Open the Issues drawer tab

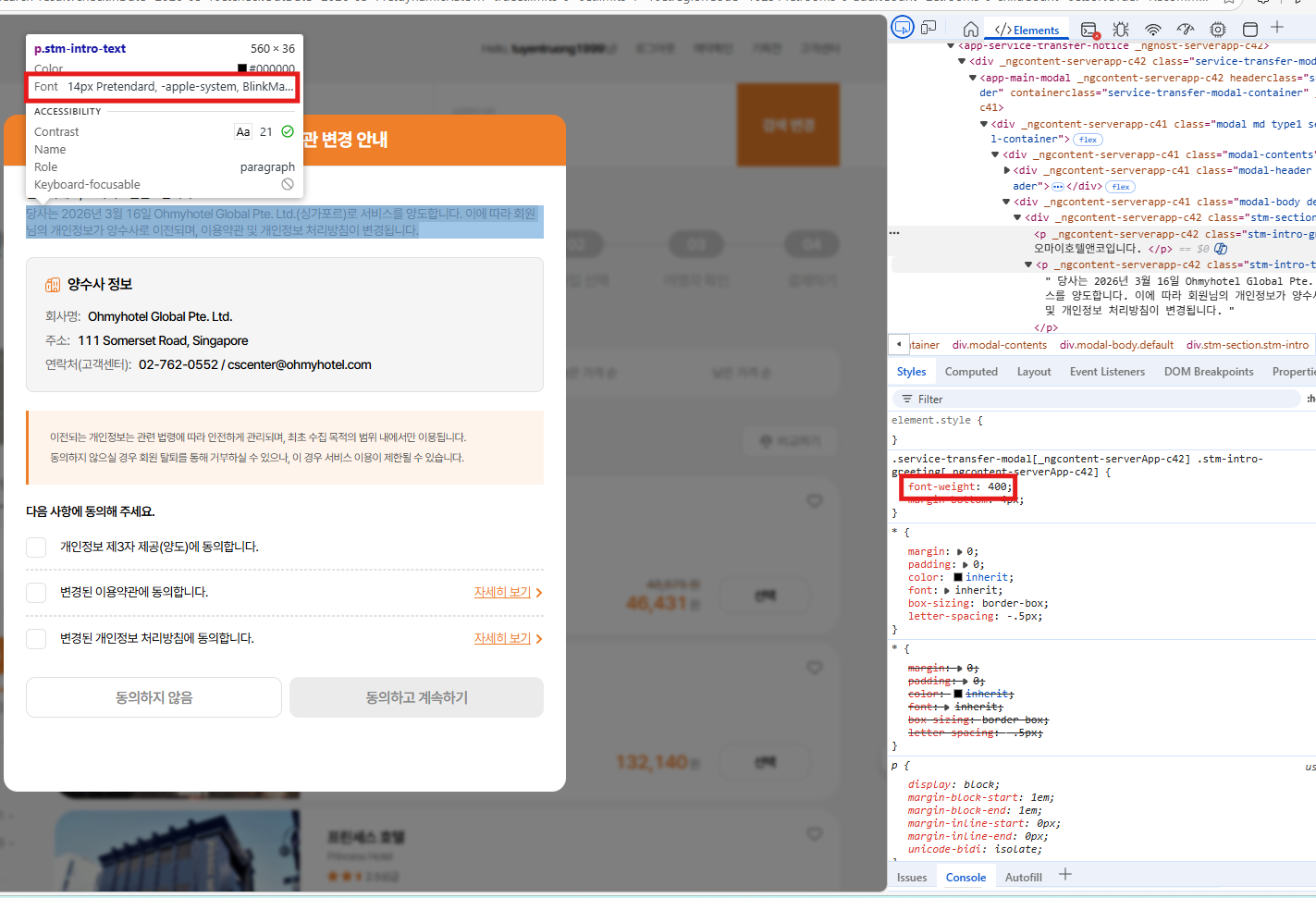click(x=912, y=878)
